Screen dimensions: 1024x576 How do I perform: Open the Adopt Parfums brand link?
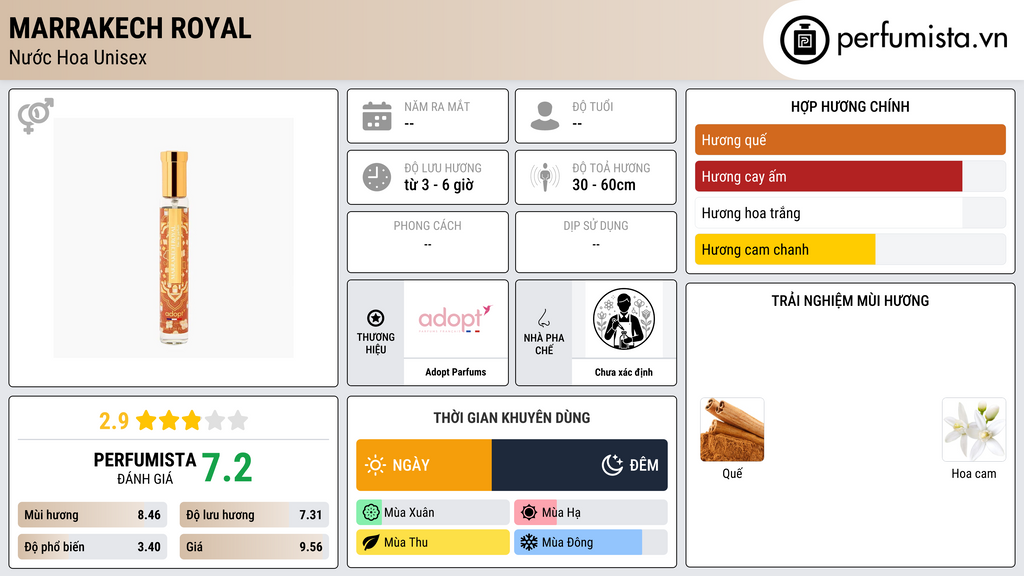click(x=455, y=372)
